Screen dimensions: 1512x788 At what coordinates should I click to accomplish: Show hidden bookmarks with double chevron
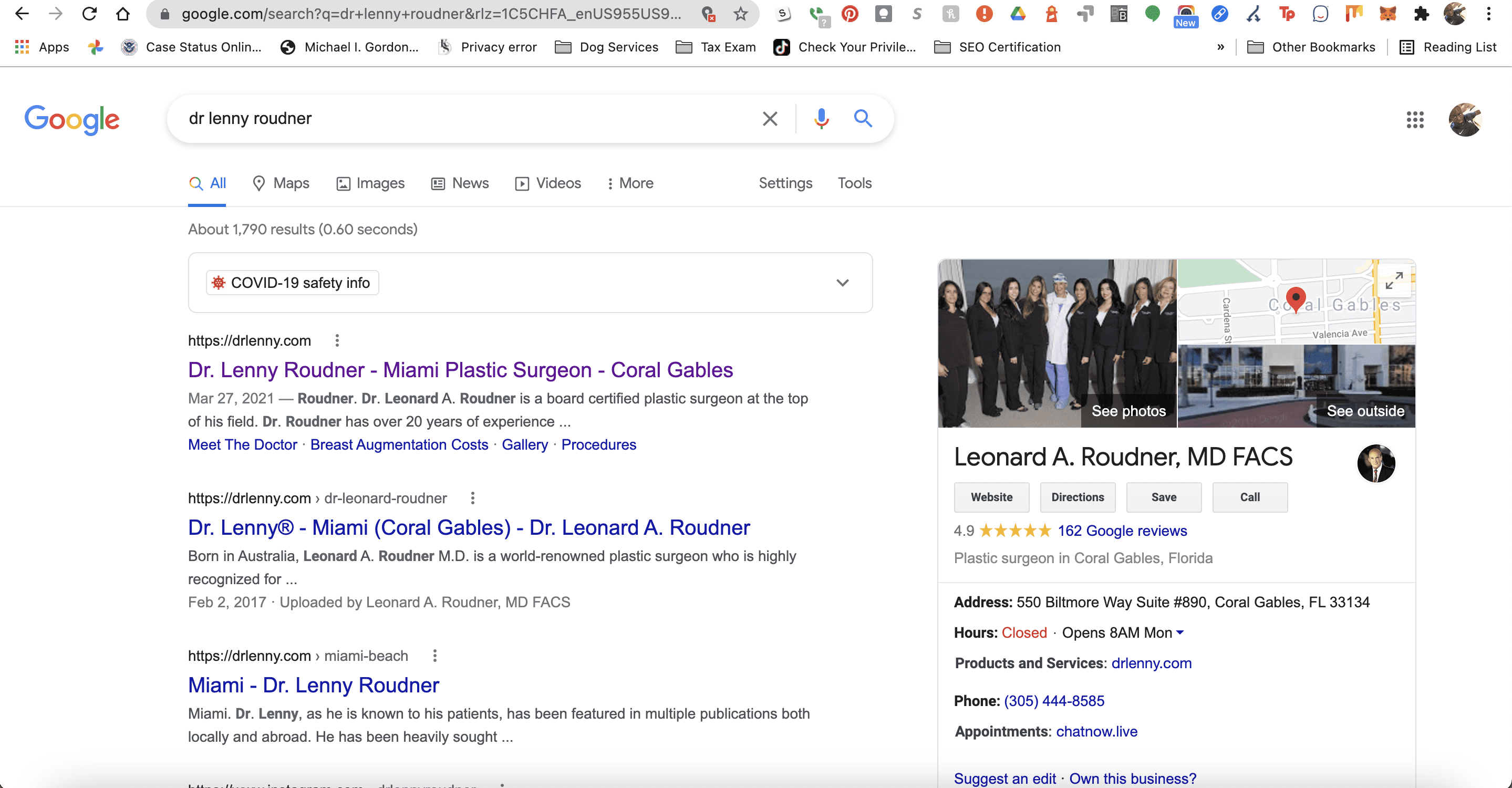[x=1220, y=47]
